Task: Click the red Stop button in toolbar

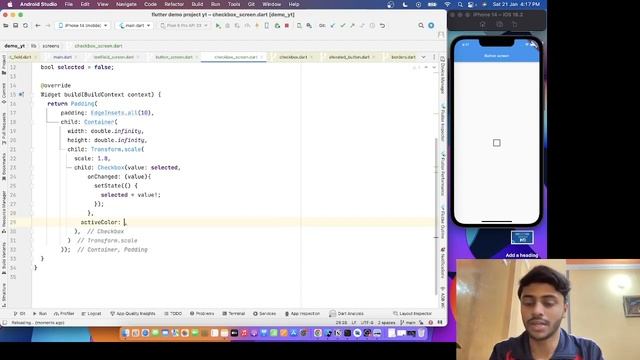Action: [287, 26]
